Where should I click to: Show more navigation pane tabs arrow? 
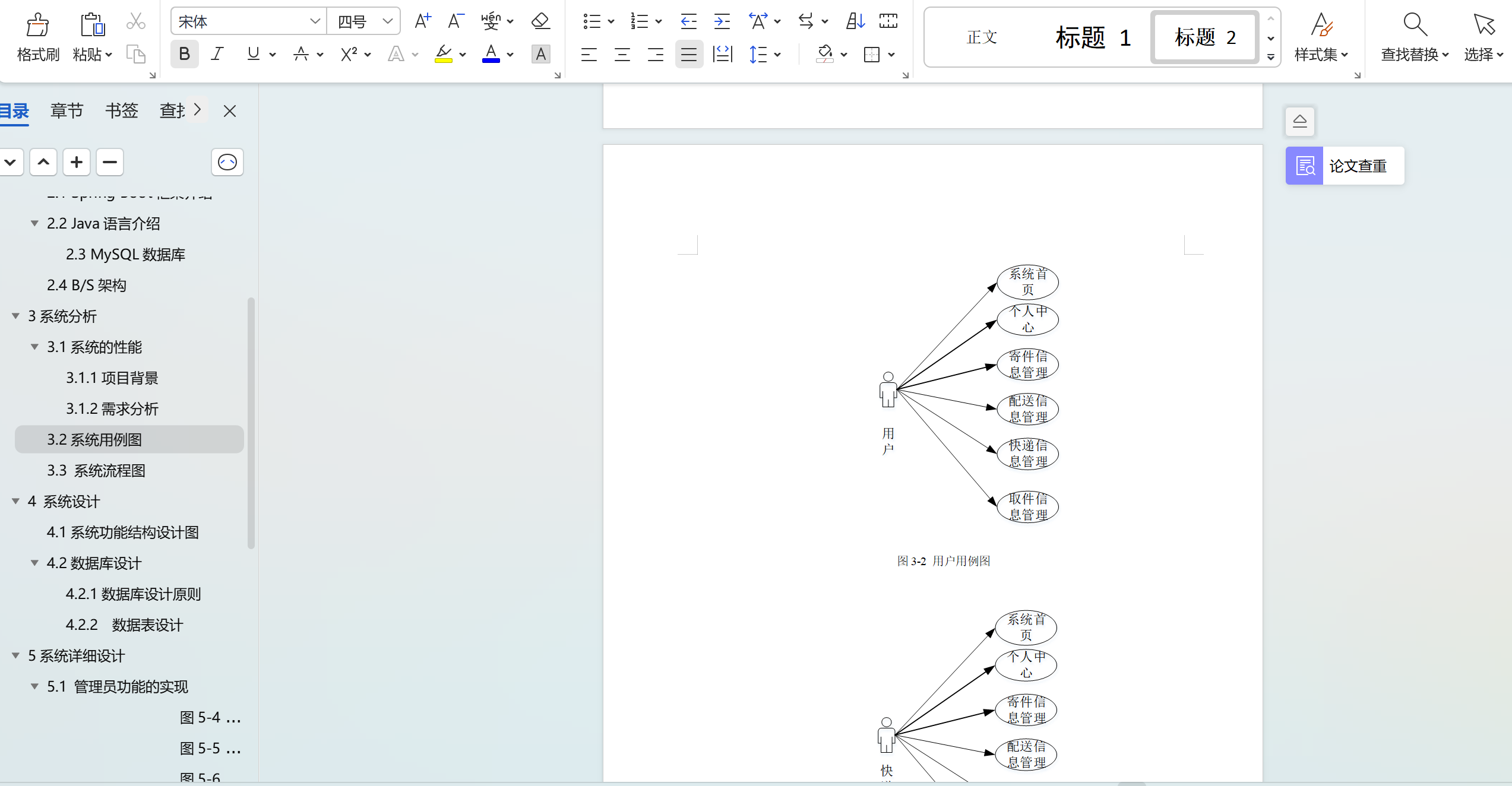coord(198,110)
